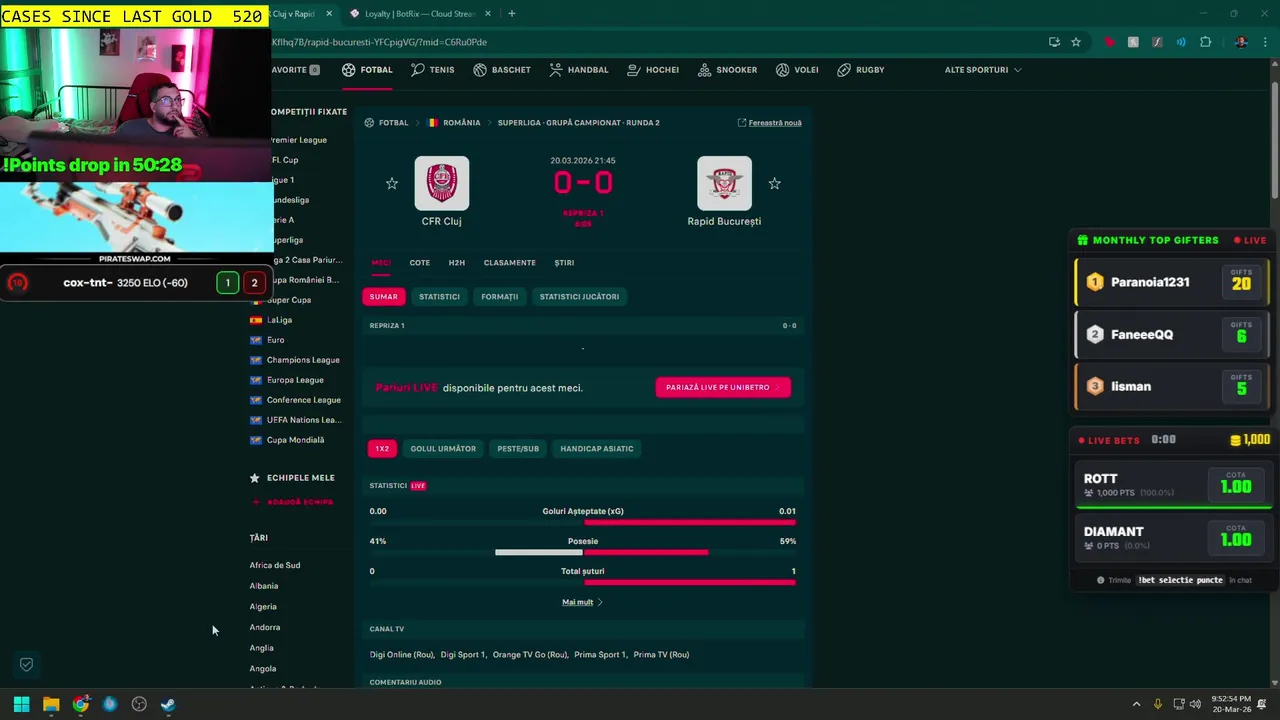Select the Sumar sub-tab
Viewport: 1280px width, 720px height.
383,297
